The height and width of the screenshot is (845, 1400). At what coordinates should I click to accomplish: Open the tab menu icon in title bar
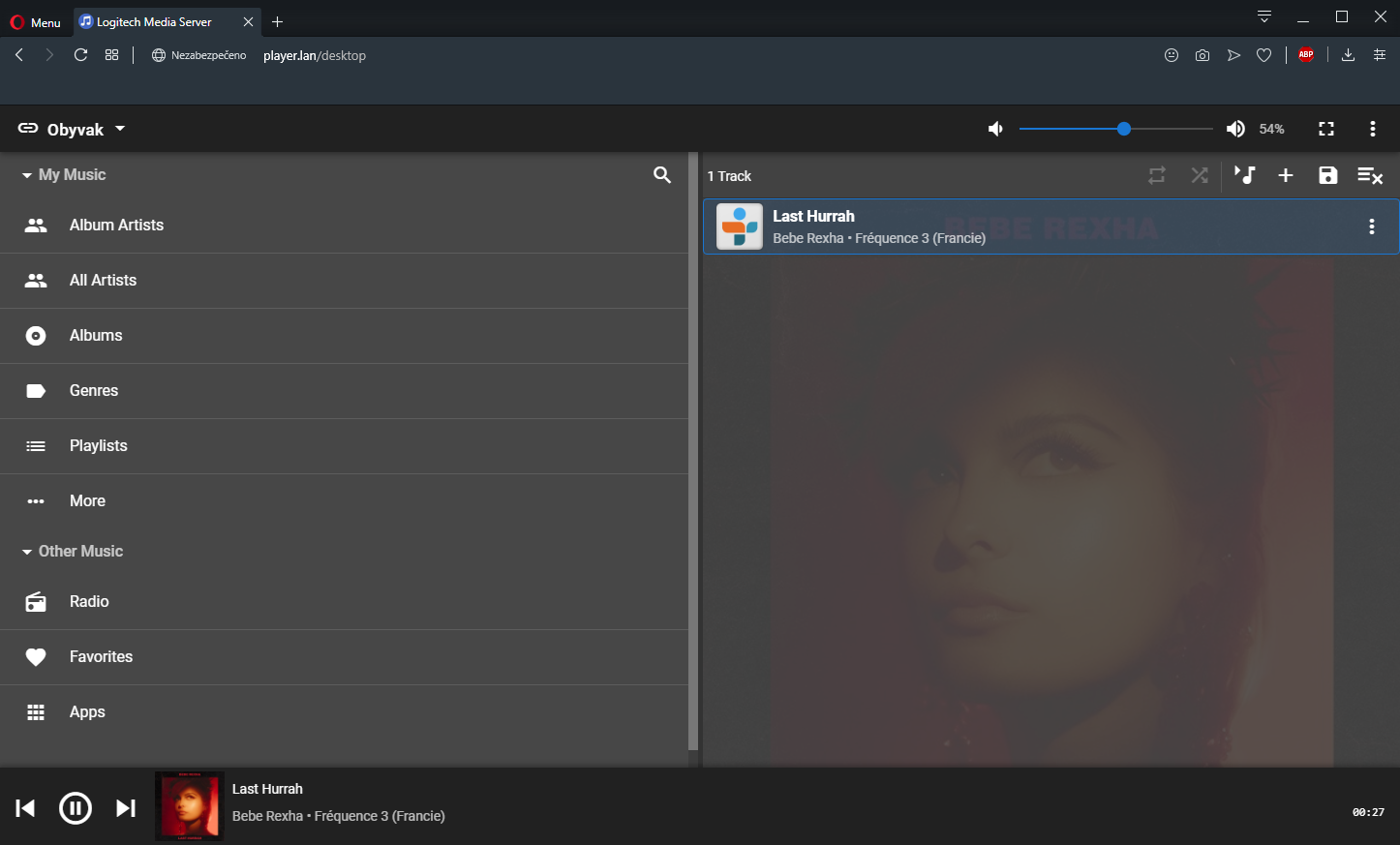tap(1264, 16)
